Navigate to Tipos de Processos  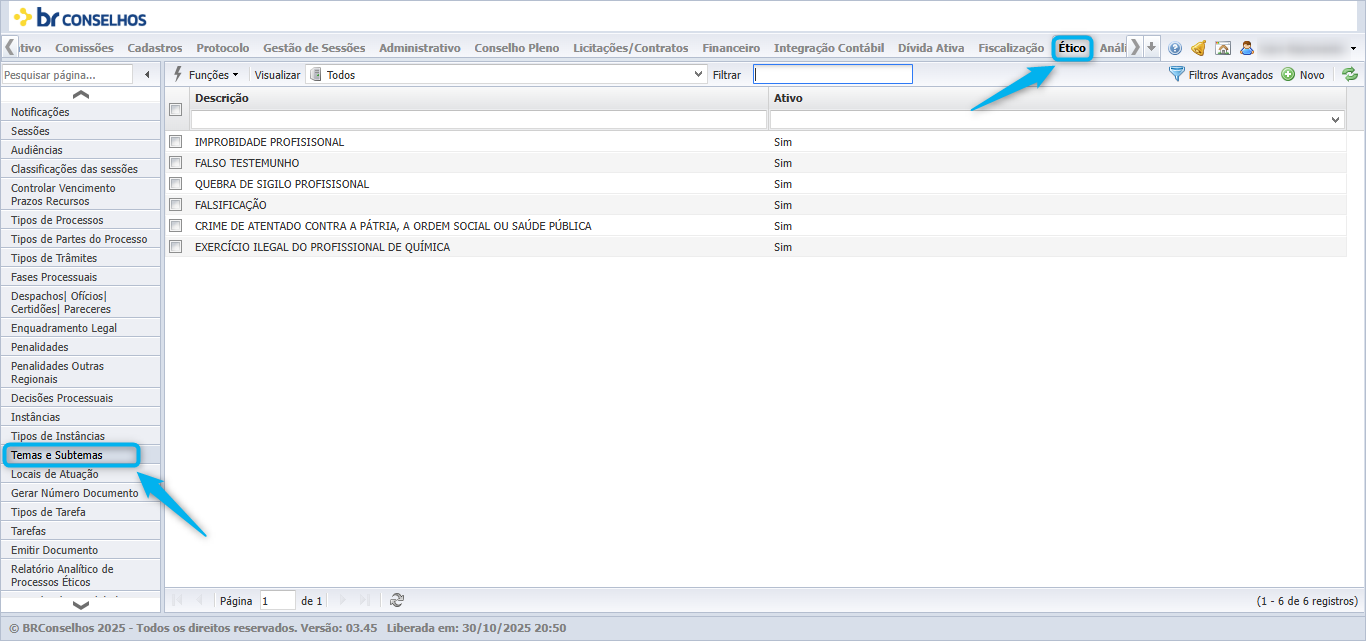click(x=81, y=220)
